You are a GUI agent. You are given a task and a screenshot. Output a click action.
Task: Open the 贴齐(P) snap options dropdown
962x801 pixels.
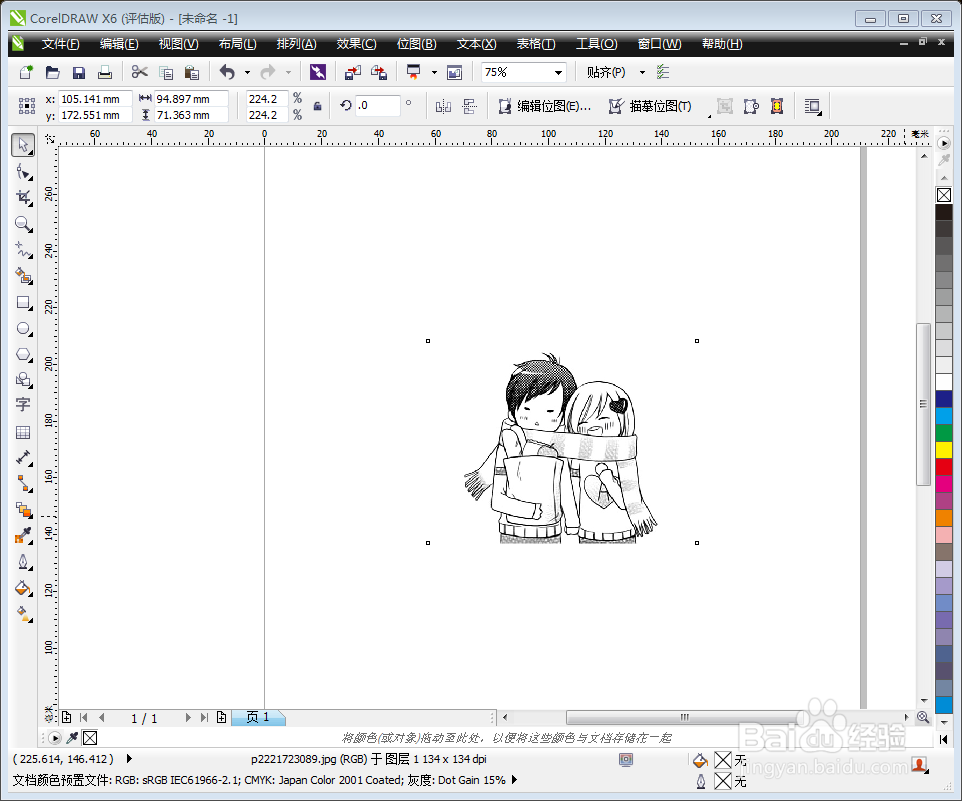click(641, 71)
